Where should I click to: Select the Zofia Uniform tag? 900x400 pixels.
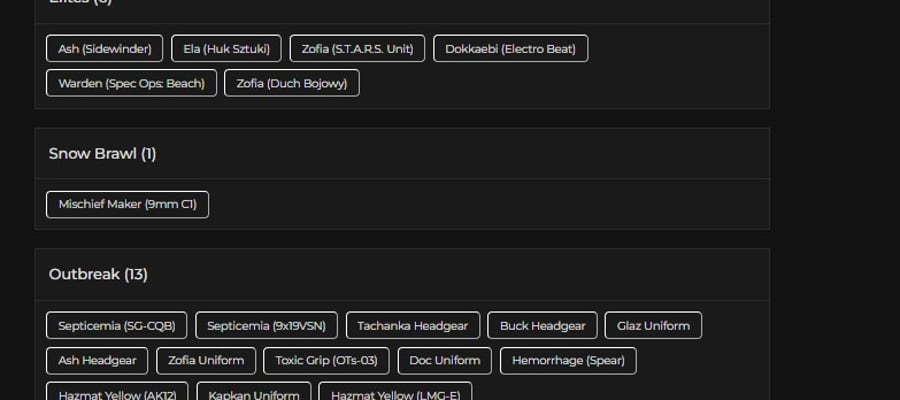206,361
